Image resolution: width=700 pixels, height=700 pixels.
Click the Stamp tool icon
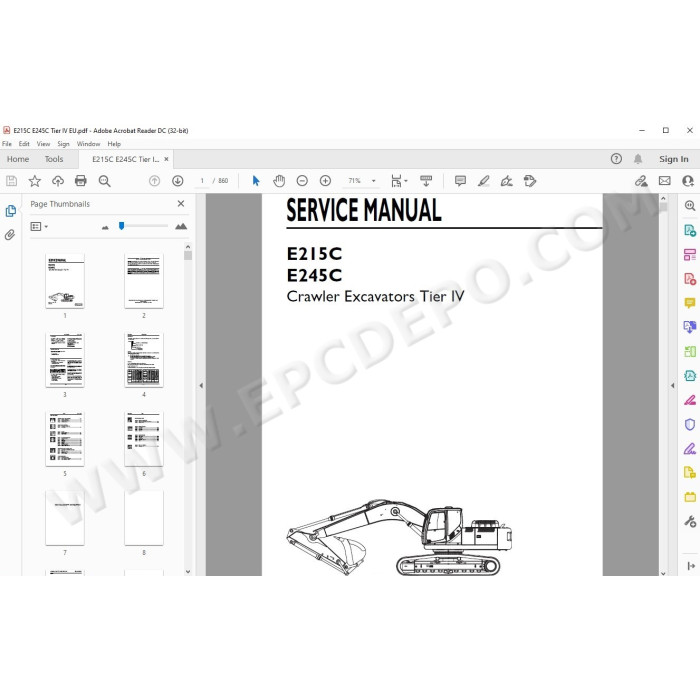tap(530, 181)
